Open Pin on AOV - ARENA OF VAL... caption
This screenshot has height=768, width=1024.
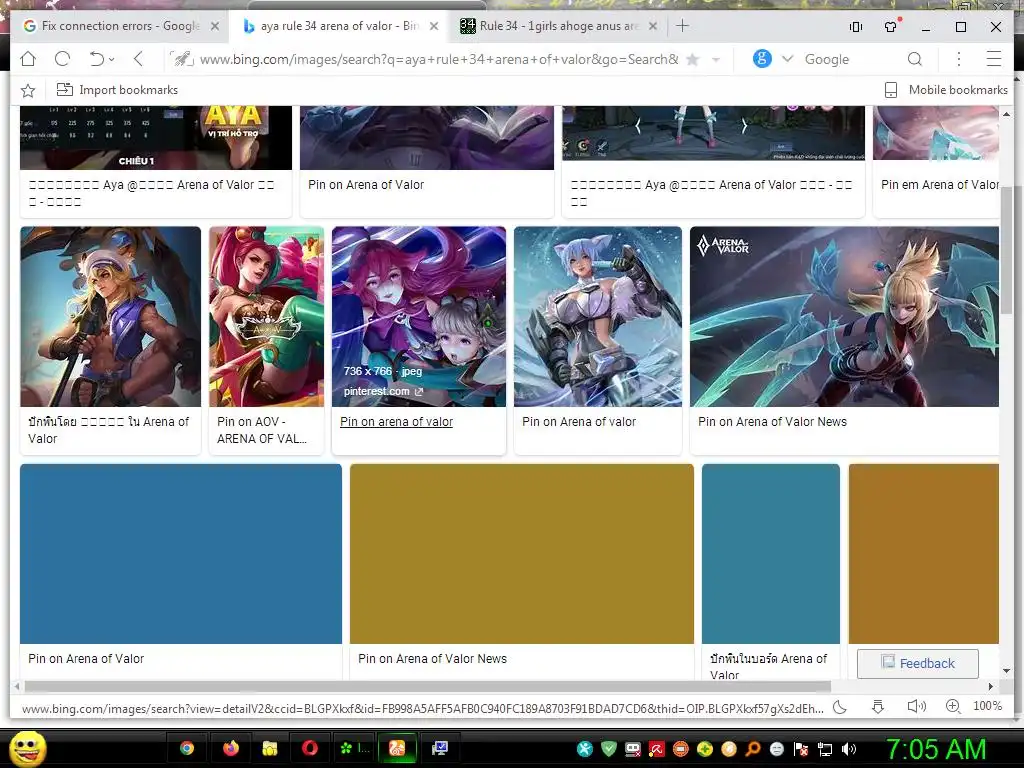[x=262, y=430]
